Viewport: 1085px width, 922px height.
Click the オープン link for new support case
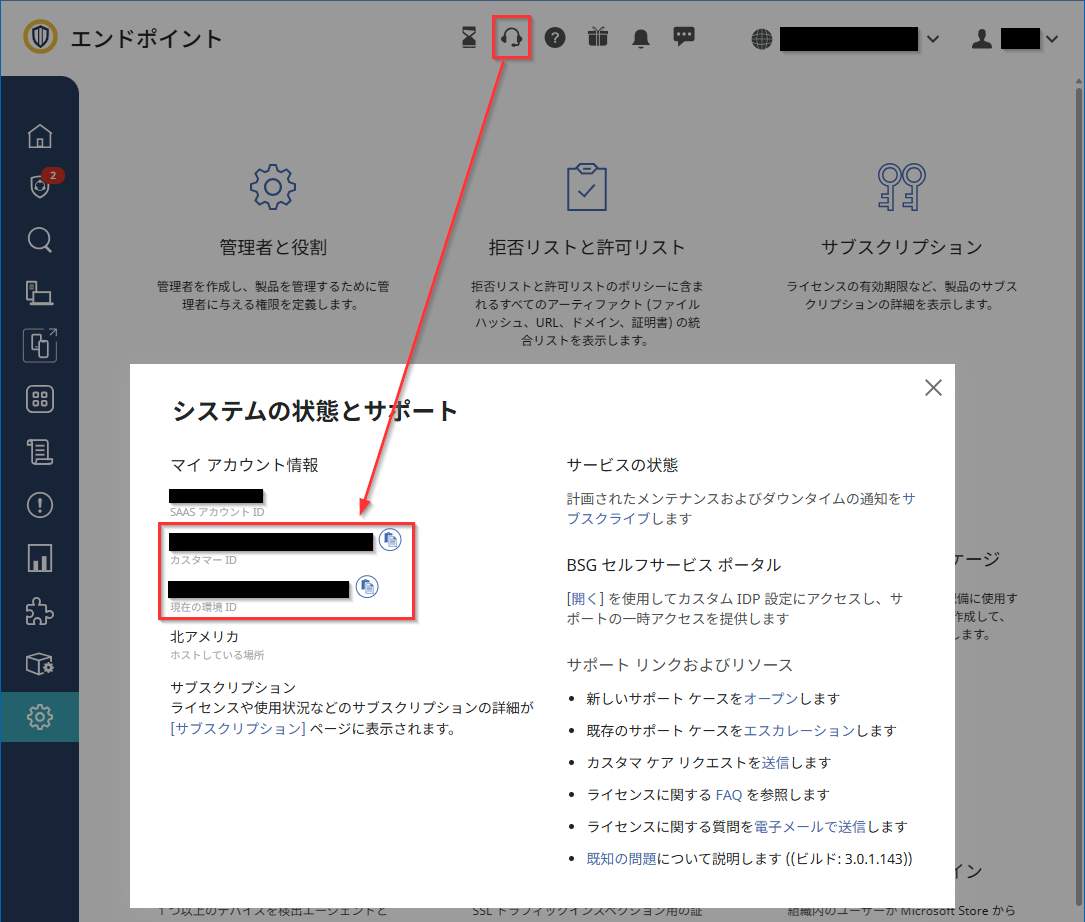point(771,698)
